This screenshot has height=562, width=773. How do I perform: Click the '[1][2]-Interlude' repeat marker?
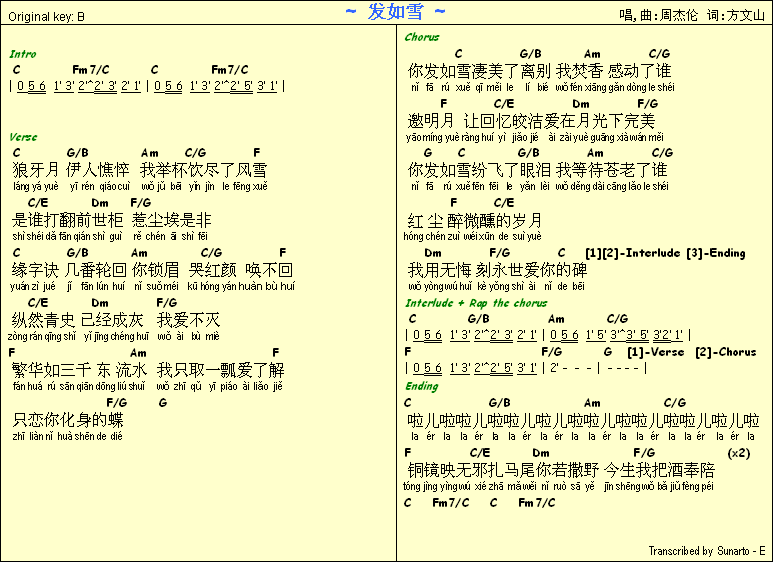pos(632,253)
